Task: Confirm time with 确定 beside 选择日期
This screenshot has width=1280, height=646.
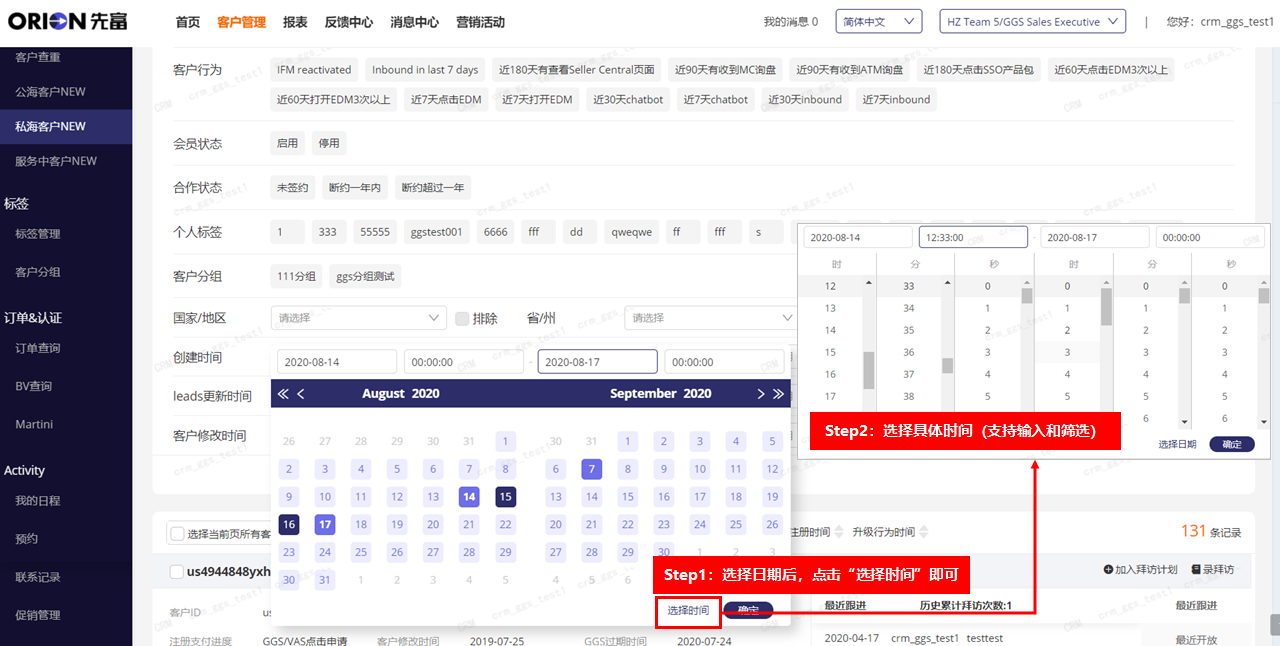Action: click(x=1231, y=444)
